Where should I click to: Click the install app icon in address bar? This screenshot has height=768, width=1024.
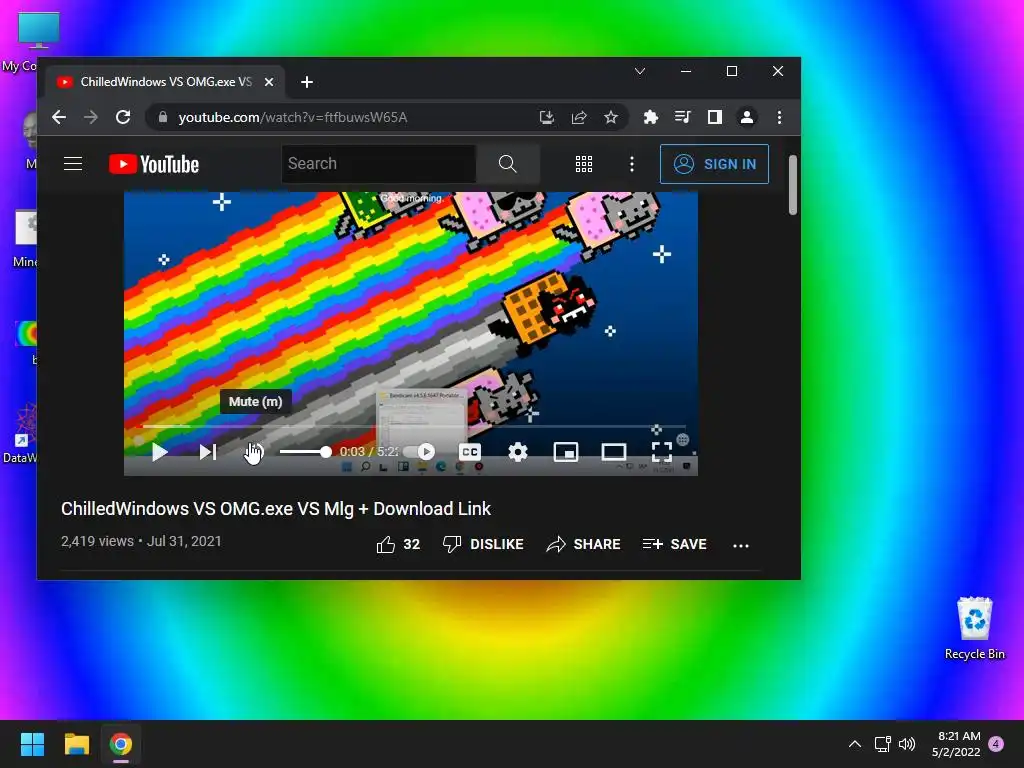click(547, 117)
